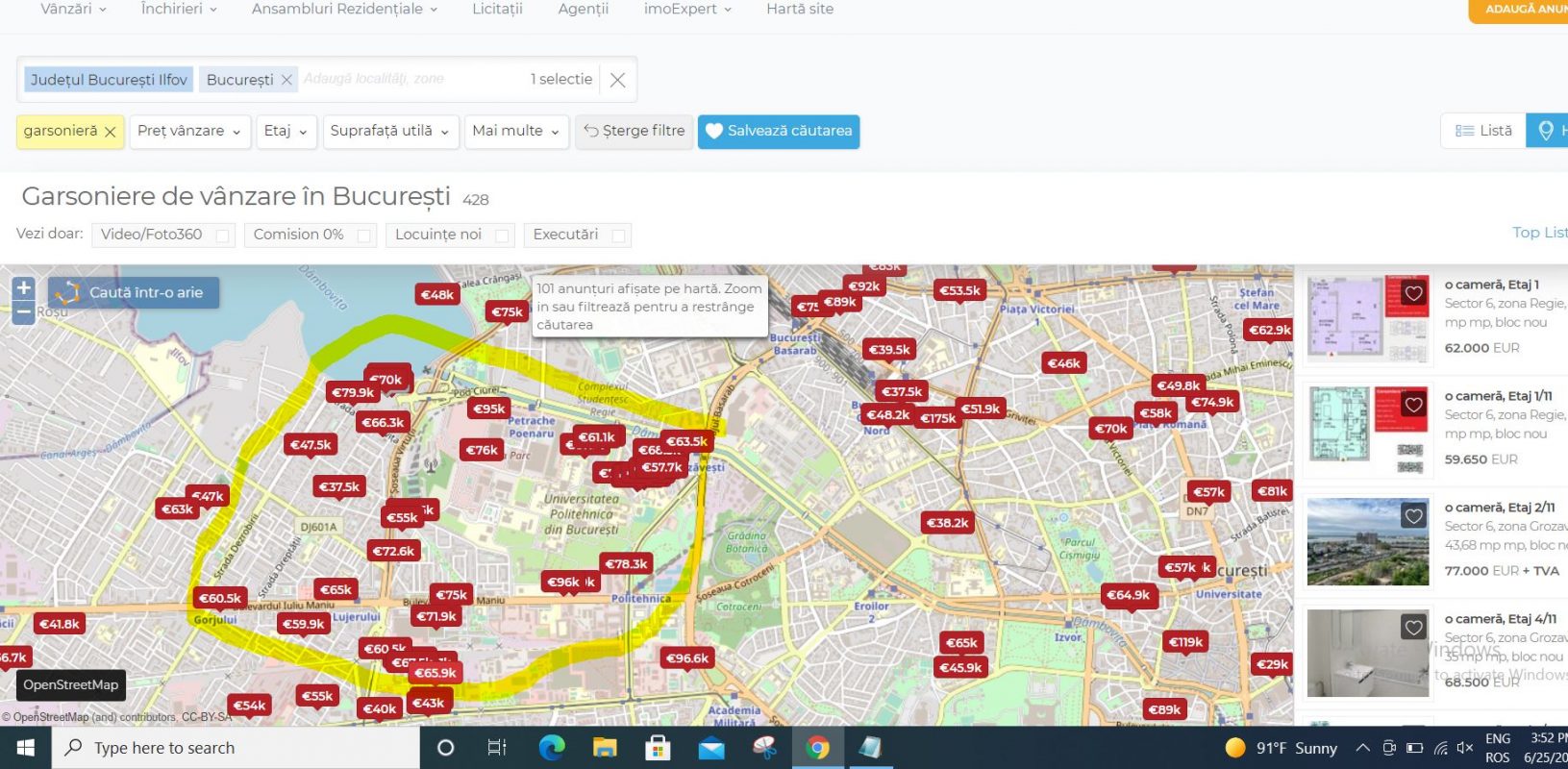1568x769 pixels.
Task: Tick the Comision 0% checkbox
Action: tap(363, 236)
